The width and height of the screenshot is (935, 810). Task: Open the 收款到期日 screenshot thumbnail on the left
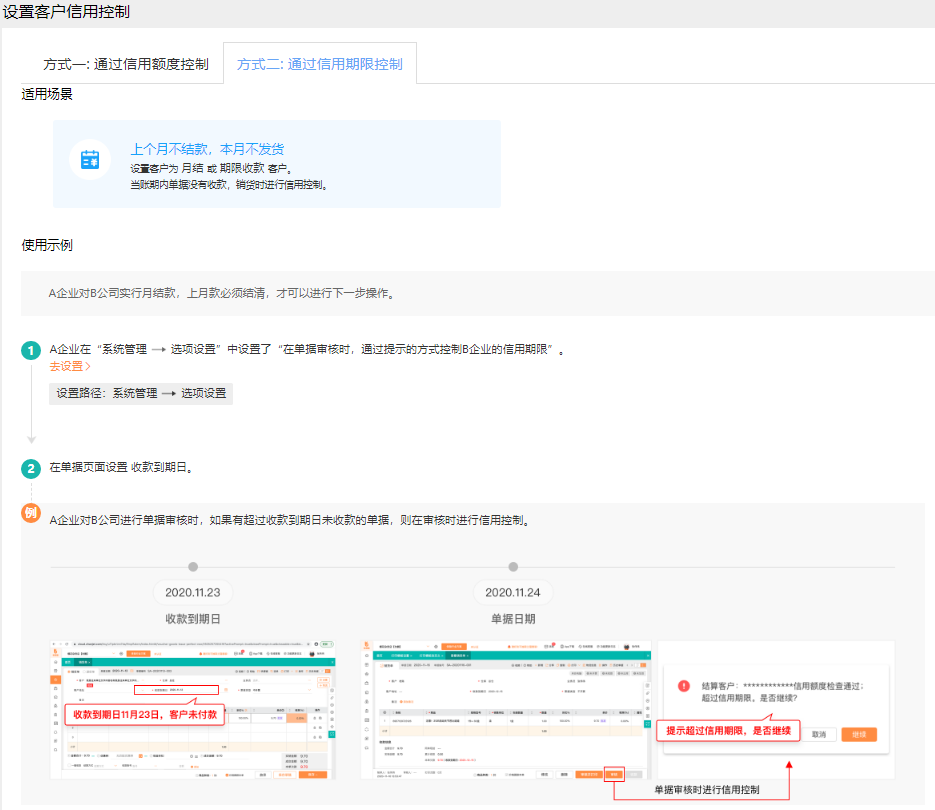tap(193, 710)
